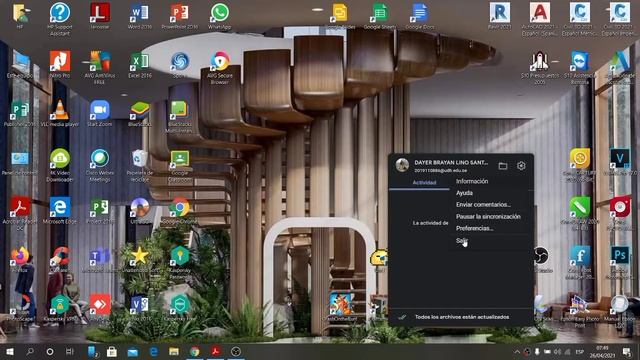Click the taskbar search magnifier
The height and width of the screenshot is (360, 640).
(30, 351)
